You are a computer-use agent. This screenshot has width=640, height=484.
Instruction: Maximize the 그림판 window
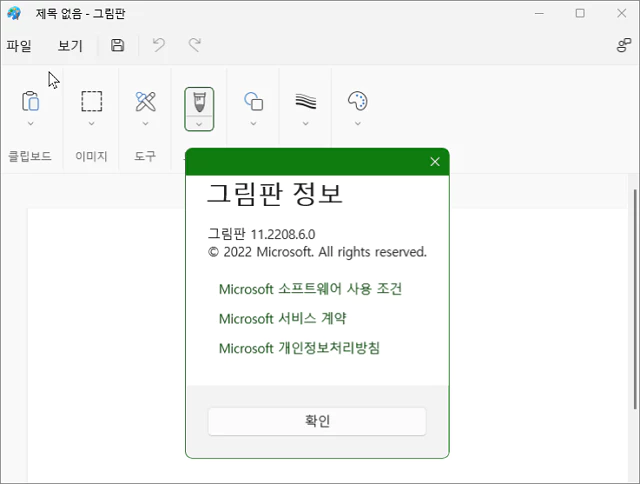click(580, 13)
